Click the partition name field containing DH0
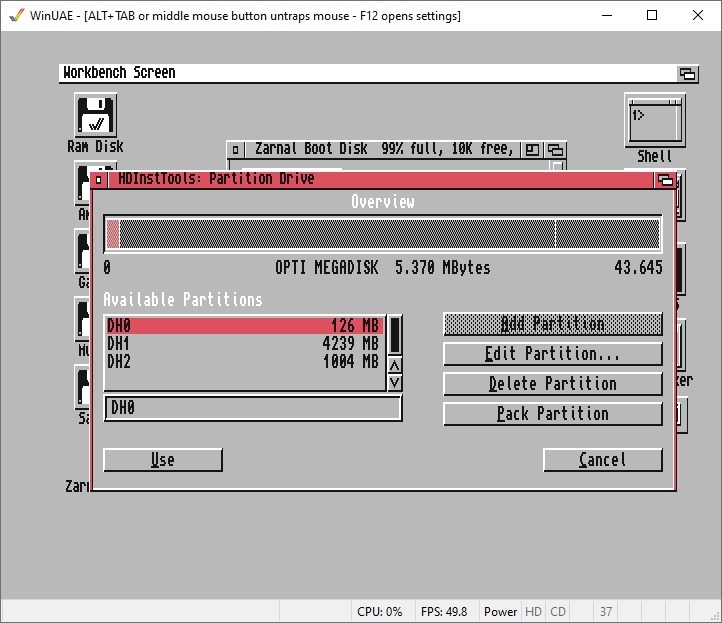Image resolution: width=722 pixels, height=623 pixels. (x=253, y=408)
